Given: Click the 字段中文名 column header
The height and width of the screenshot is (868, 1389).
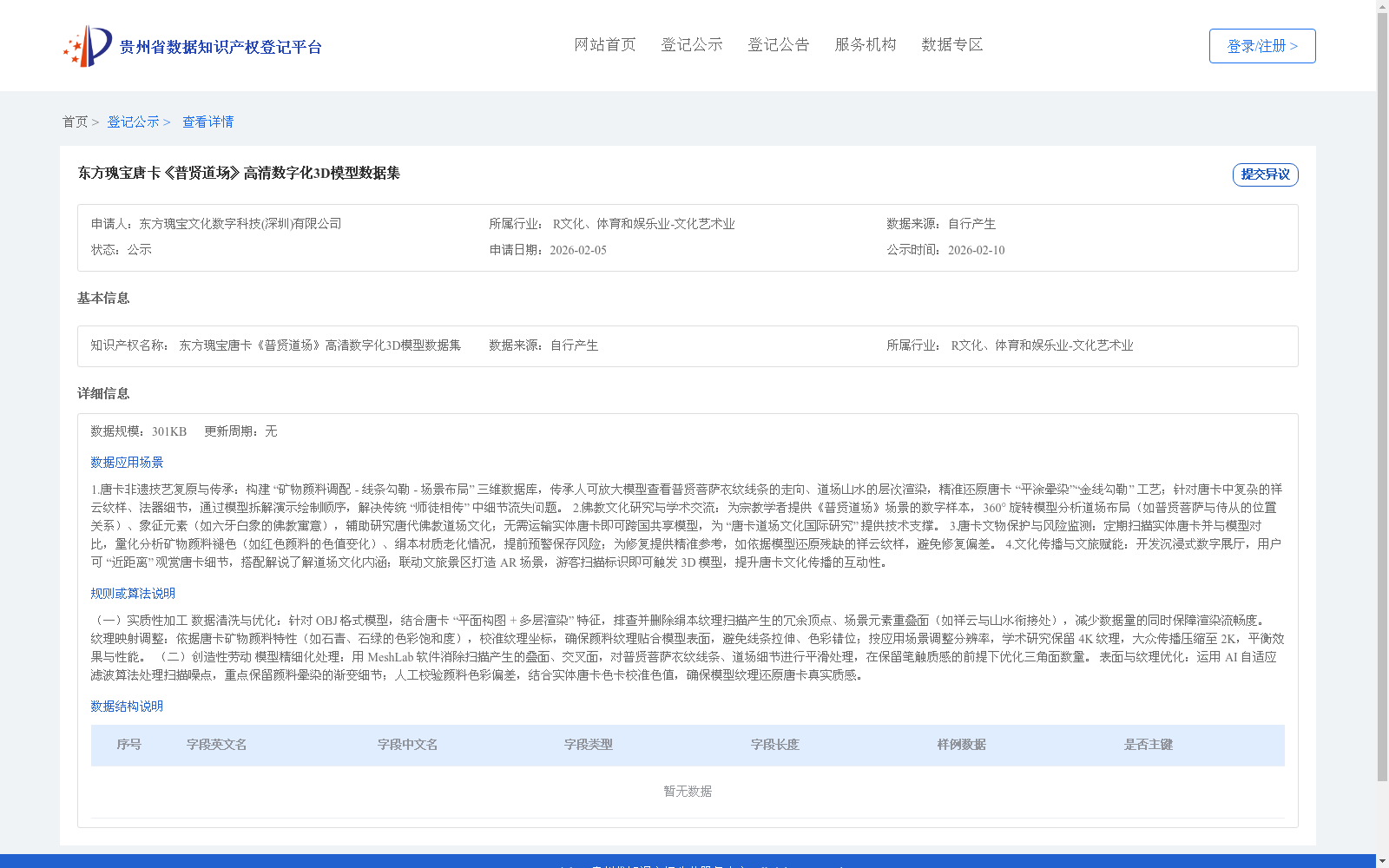Looking at the screenshot, I should point(408,745).
